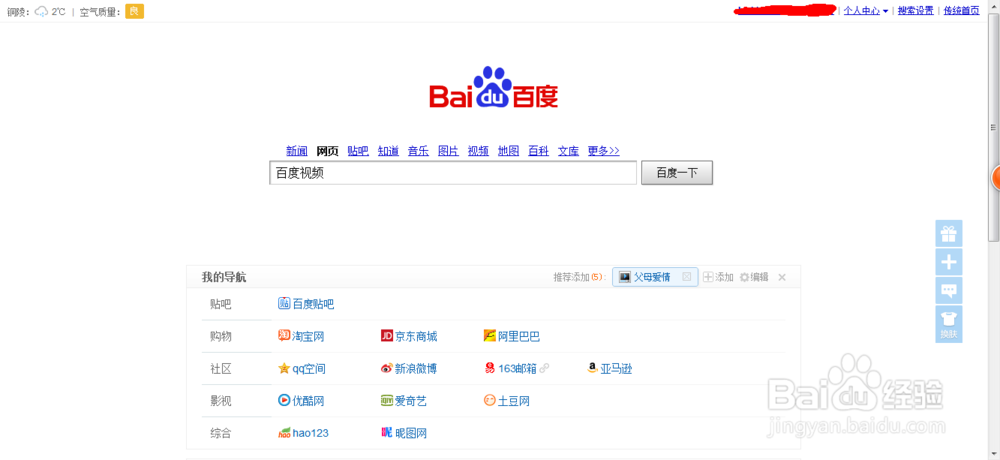Dismiss the 父母爱情 recommendation
The width and height of the screenshot is (1000, 460).
pyautogui.click(x=687, y=277)
